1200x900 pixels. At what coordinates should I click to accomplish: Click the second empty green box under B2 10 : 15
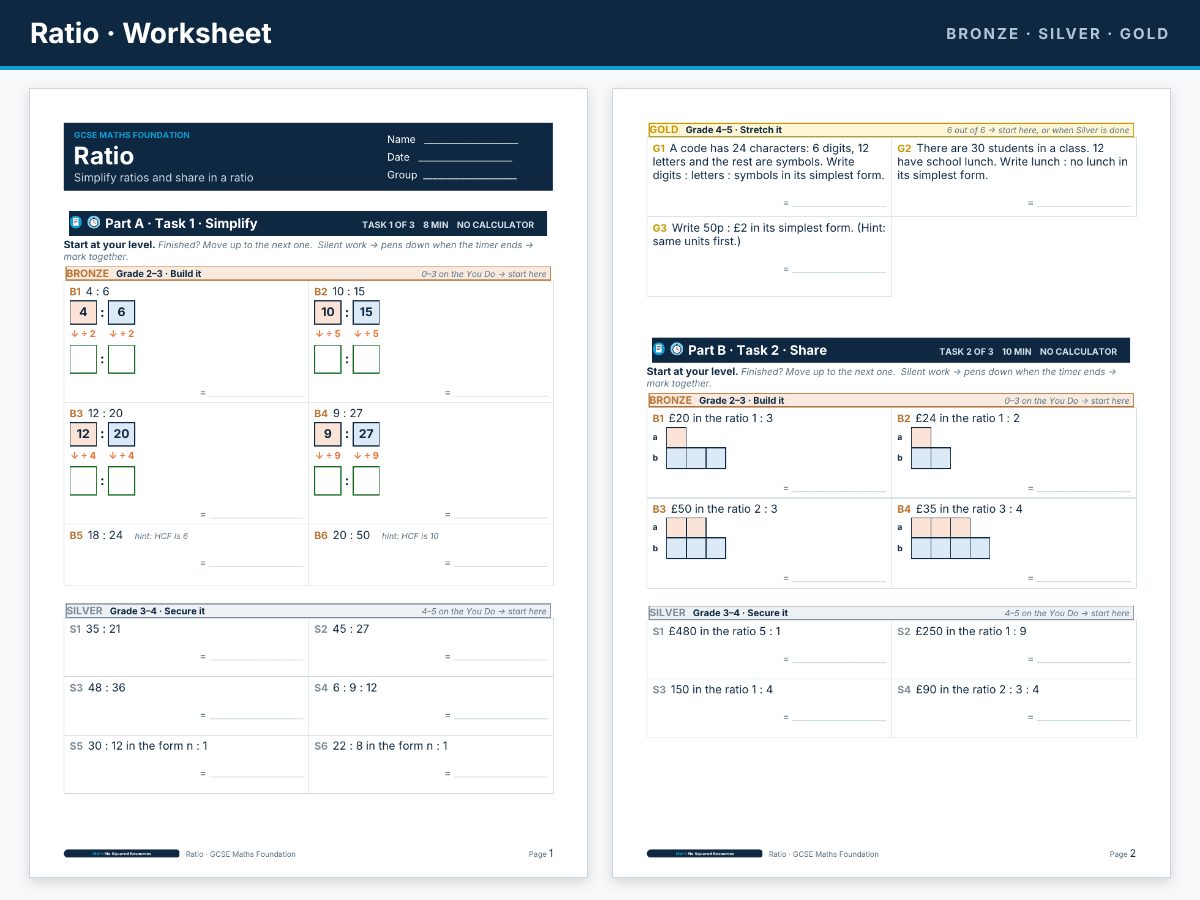click(366, 359)
